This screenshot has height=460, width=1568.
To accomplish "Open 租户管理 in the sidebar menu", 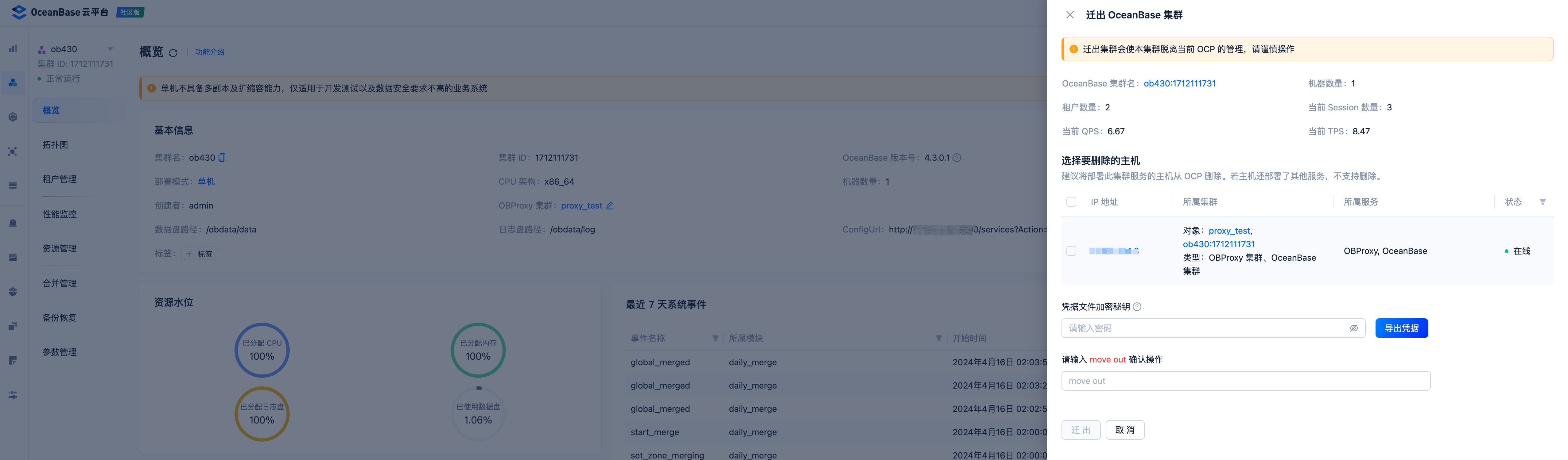I will click(60, 179).
